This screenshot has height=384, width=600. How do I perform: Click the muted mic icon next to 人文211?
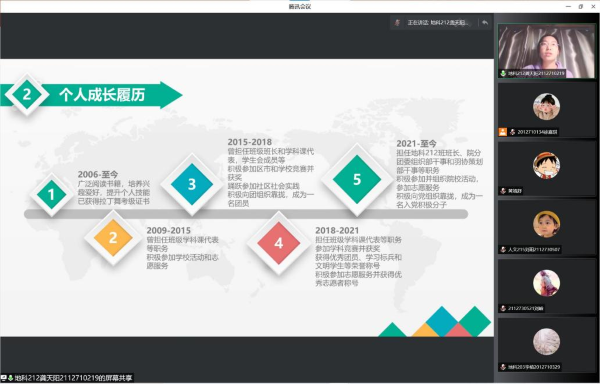pos(503,250)
